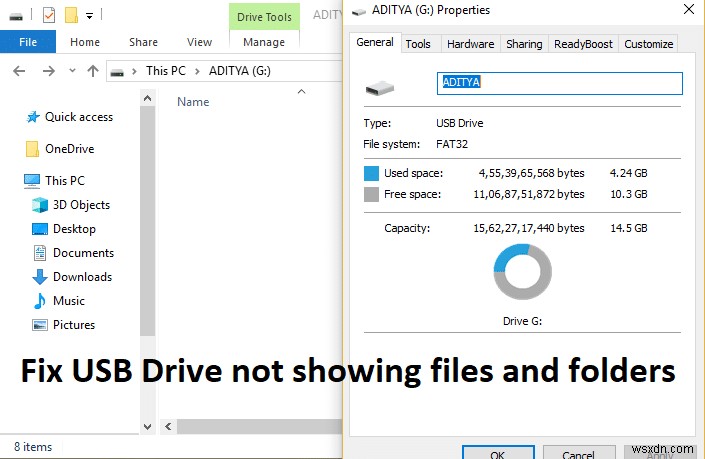705x459 pixels.
Task: Click the USB drive icon in Properties
Action: [380, 88]
